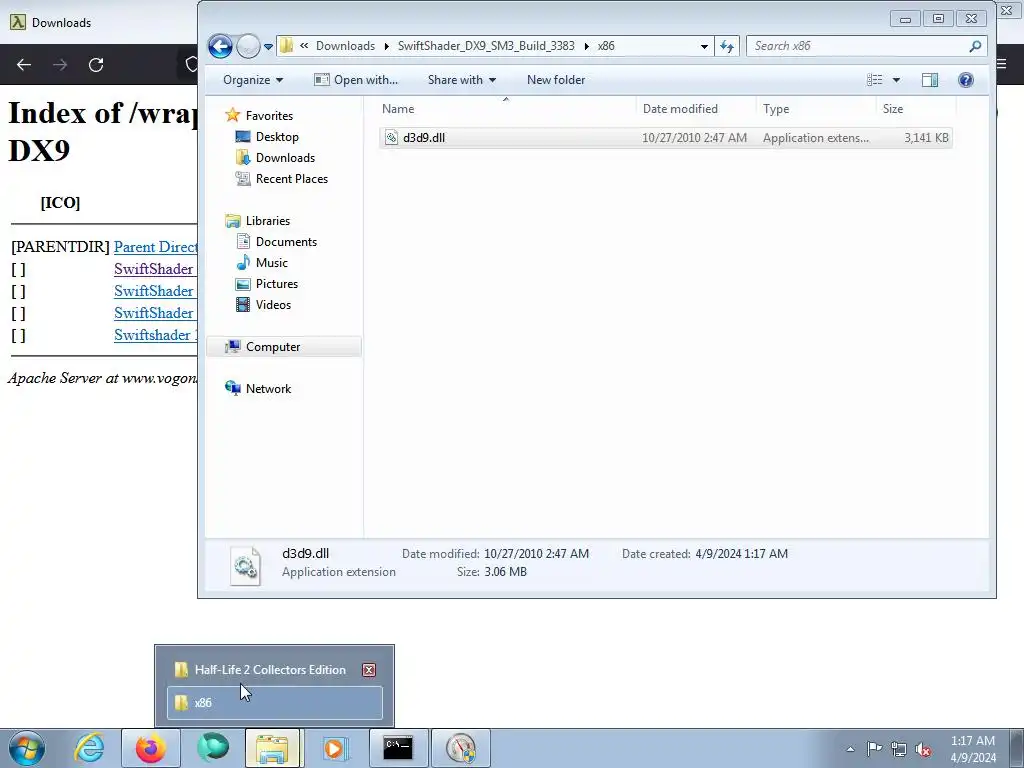Viewport: 1024px width, 768px height.
Task: Open Explorer help
Action: click(x=966, y=80)
